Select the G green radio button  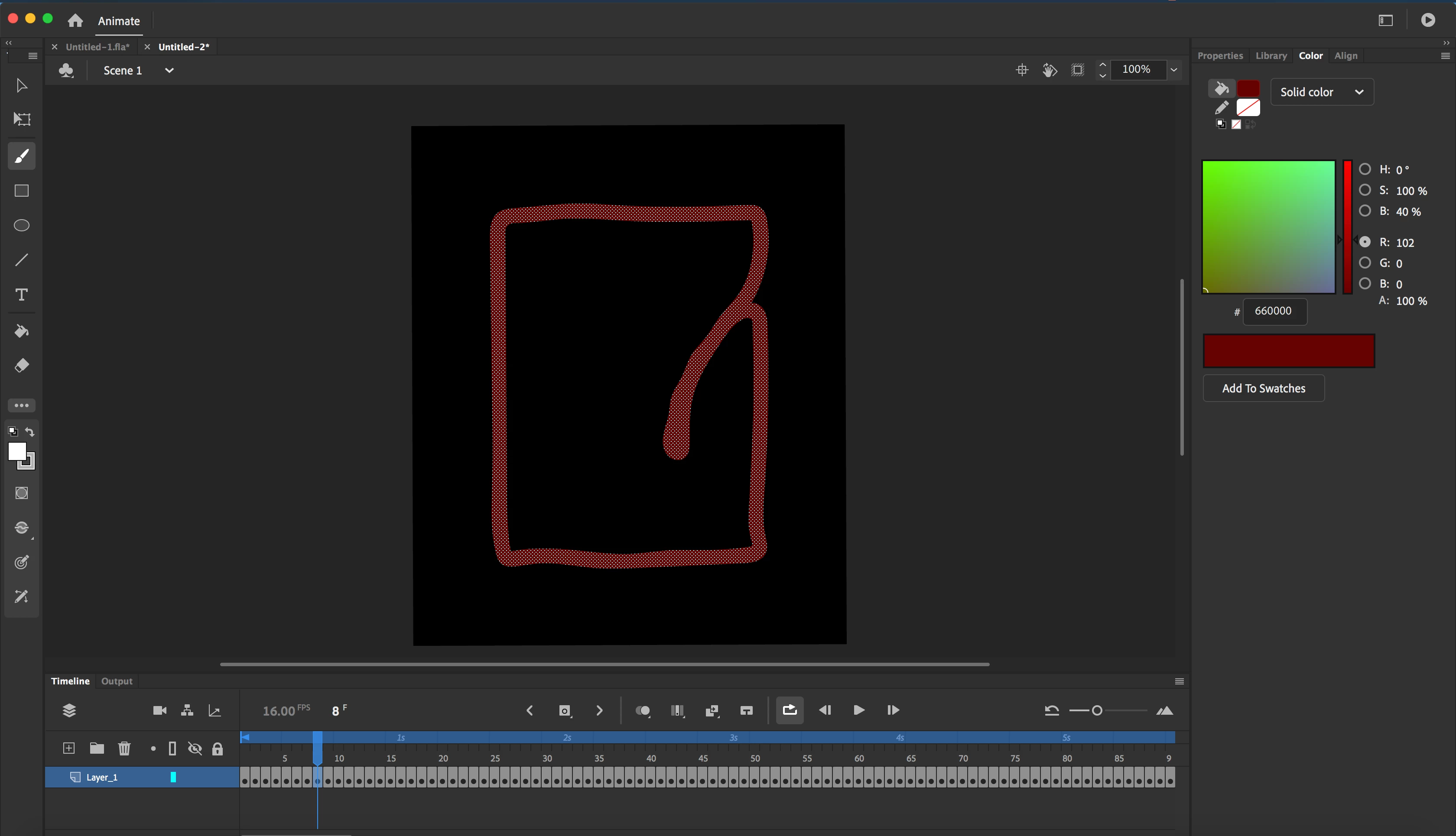click(x=1365, y=262)
